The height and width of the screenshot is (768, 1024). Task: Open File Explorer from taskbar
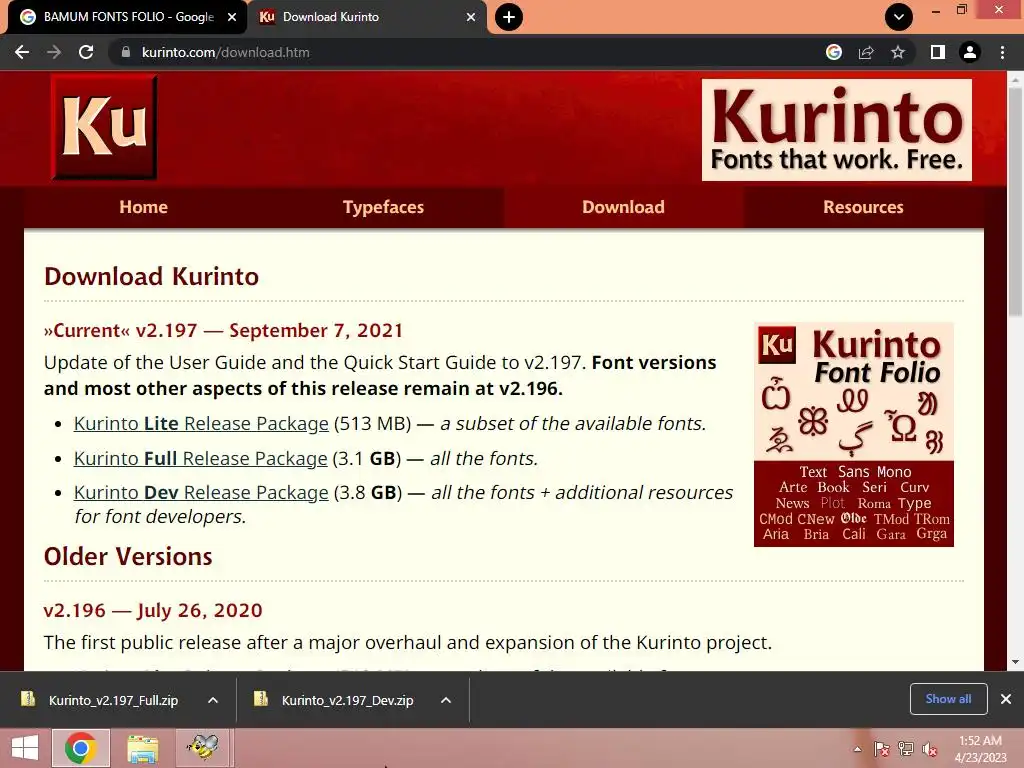coord(142,748)
